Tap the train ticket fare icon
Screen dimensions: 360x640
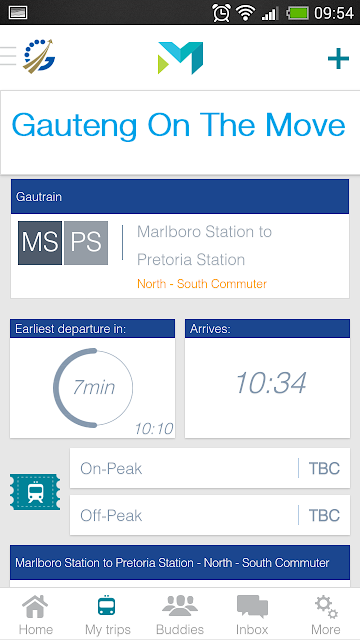pyautogui.click(x=35, y=492)
